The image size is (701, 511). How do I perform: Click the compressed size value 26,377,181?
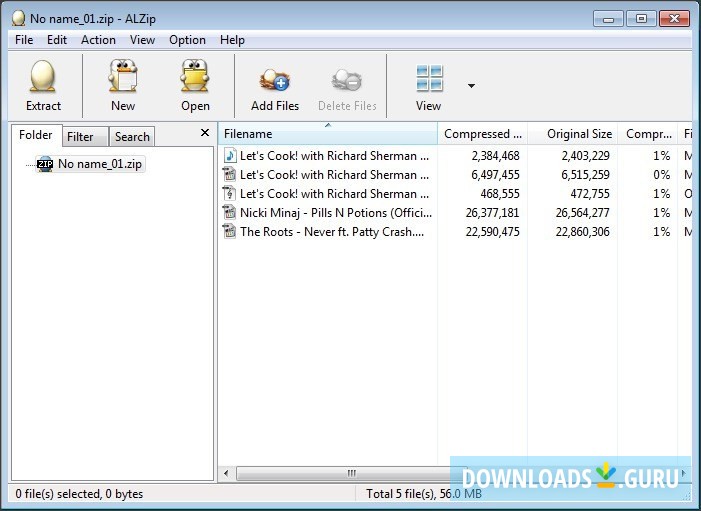(x=492, y=212)
